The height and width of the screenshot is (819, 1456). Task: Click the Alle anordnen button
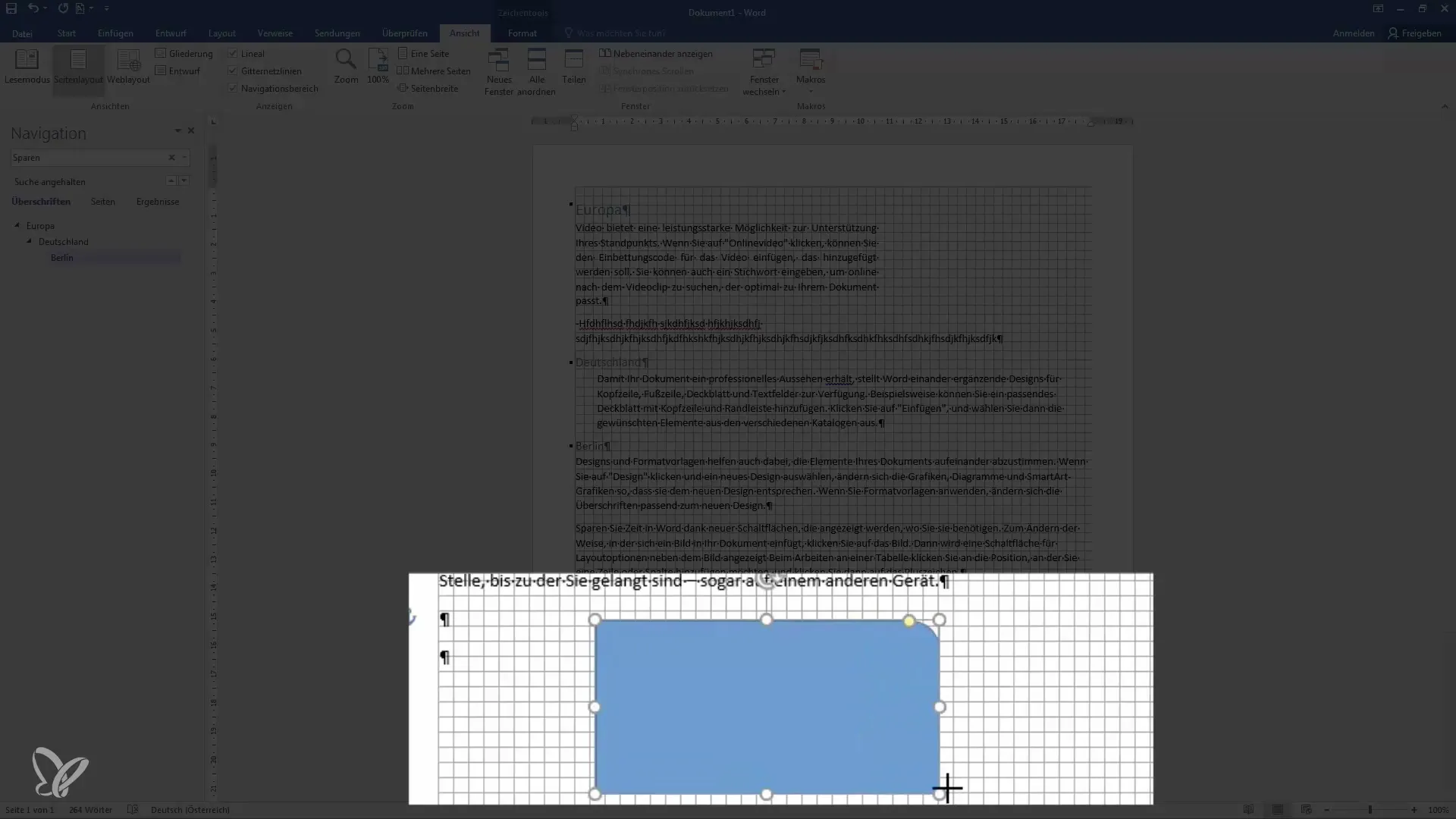click(x=536, y=70)
